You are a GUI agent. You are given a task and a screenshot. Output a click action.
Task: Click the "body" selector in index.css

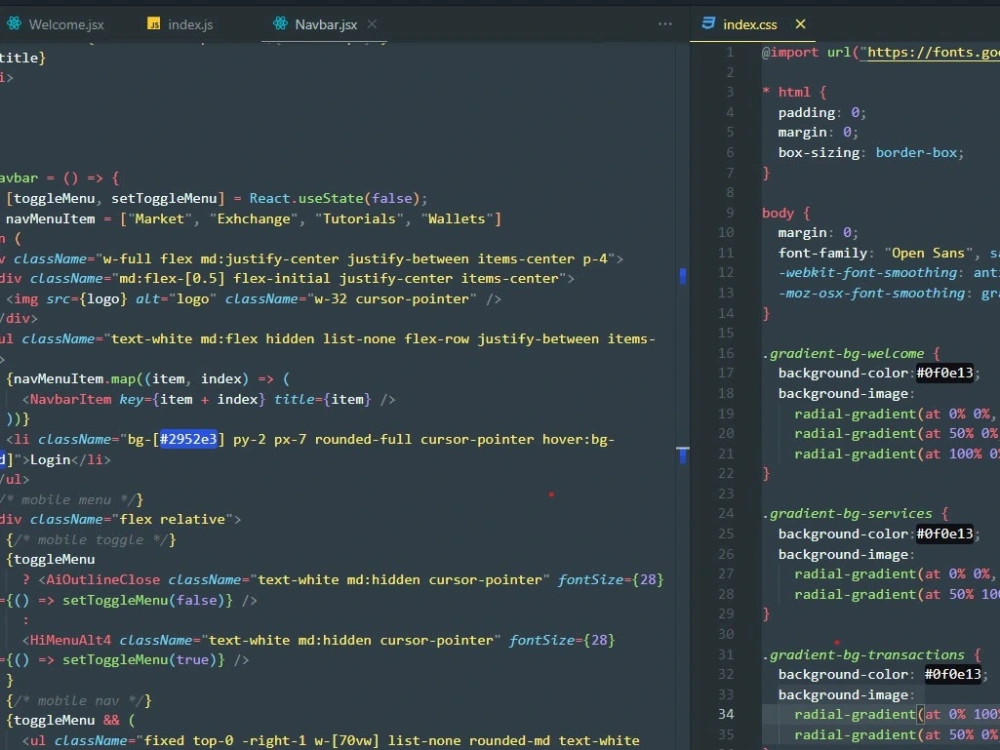[778, 213]
